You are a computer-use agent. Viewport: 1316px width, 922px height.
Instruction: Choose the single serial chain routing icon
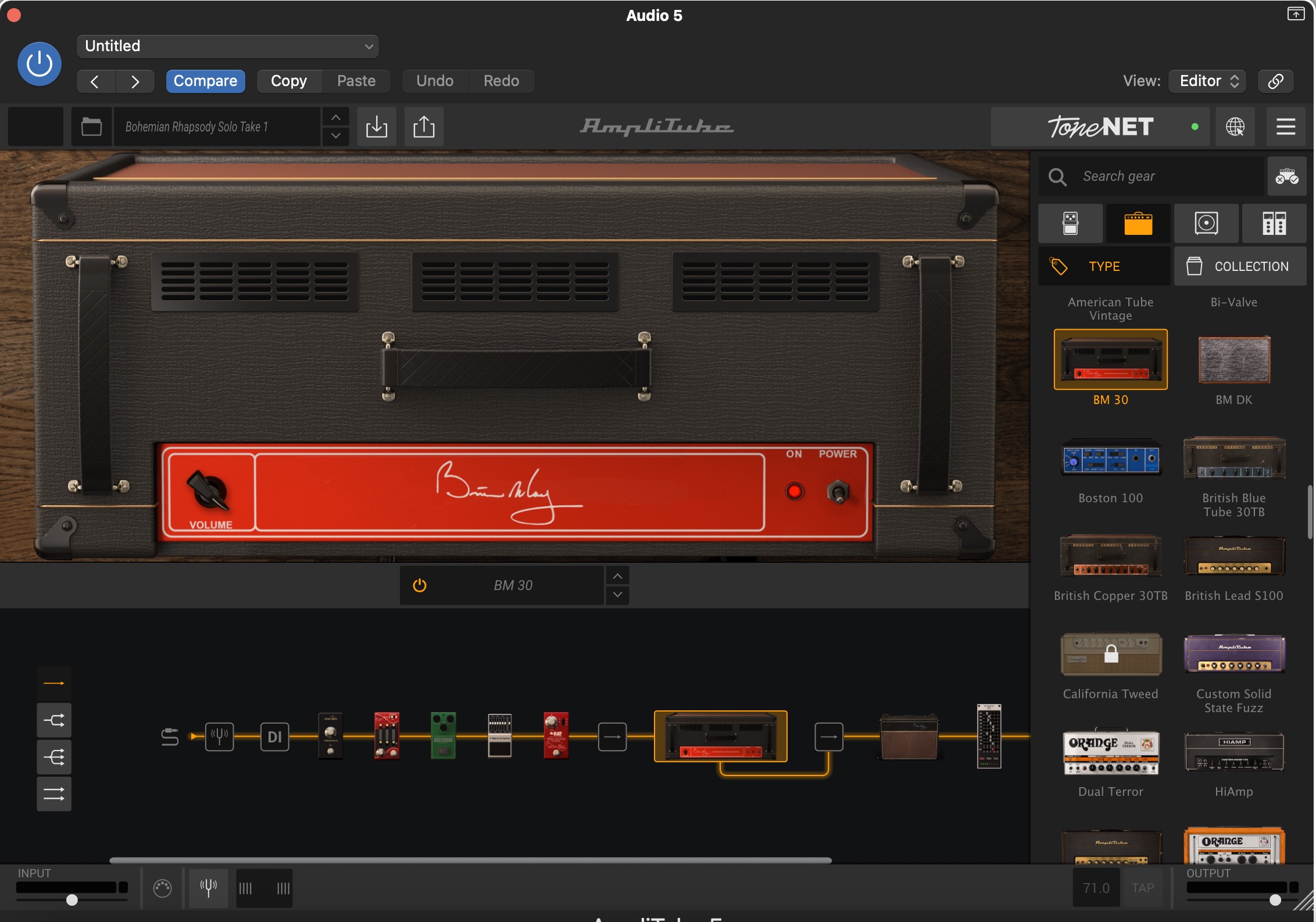(x=54, y=683)
